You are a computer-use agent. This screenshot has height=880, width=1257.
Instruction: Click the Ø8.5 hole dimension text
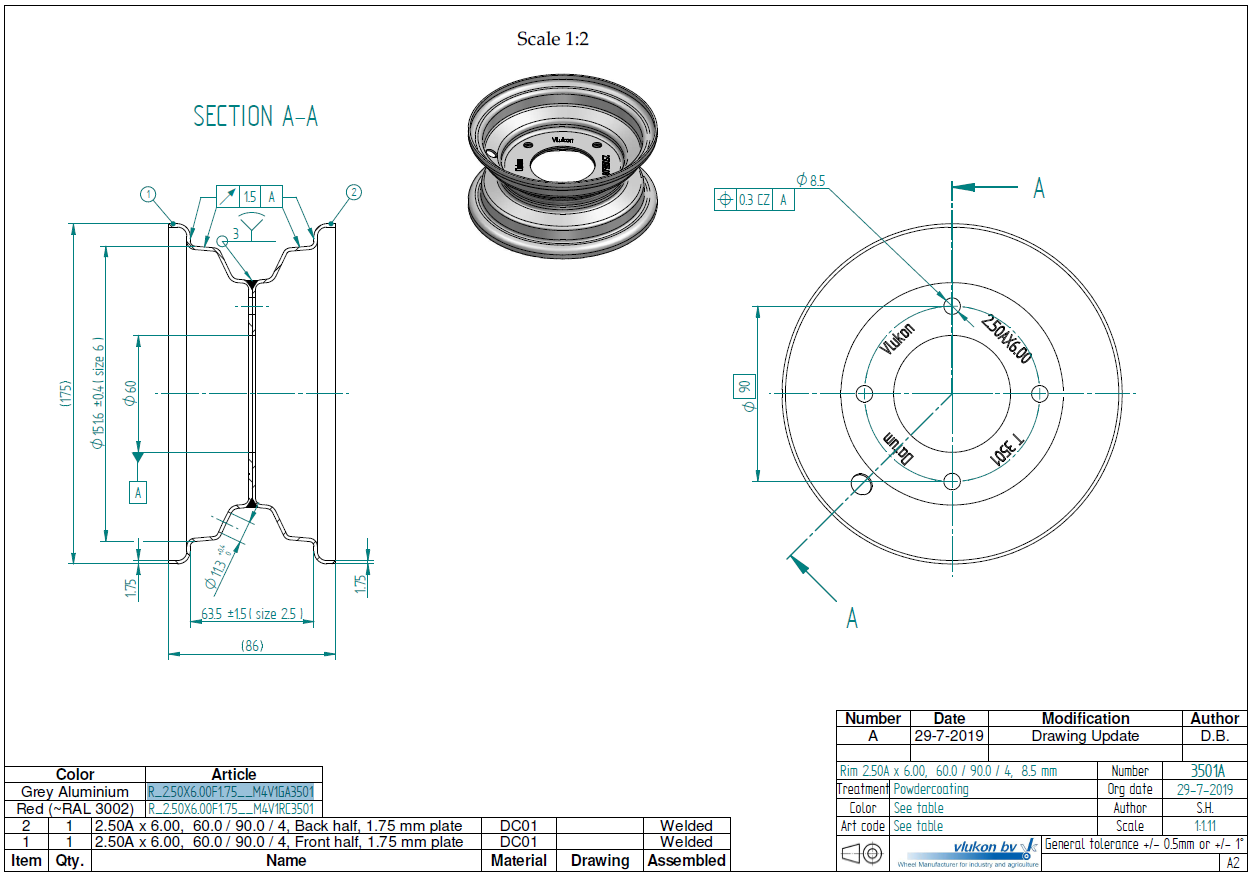(811, 181)
